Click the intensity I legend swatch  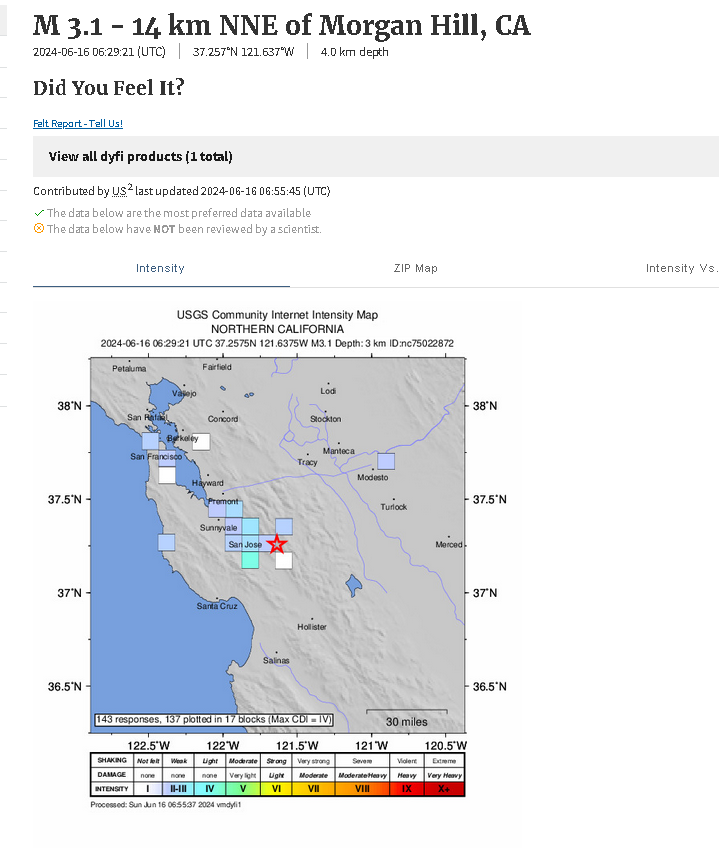pos(148,789)
